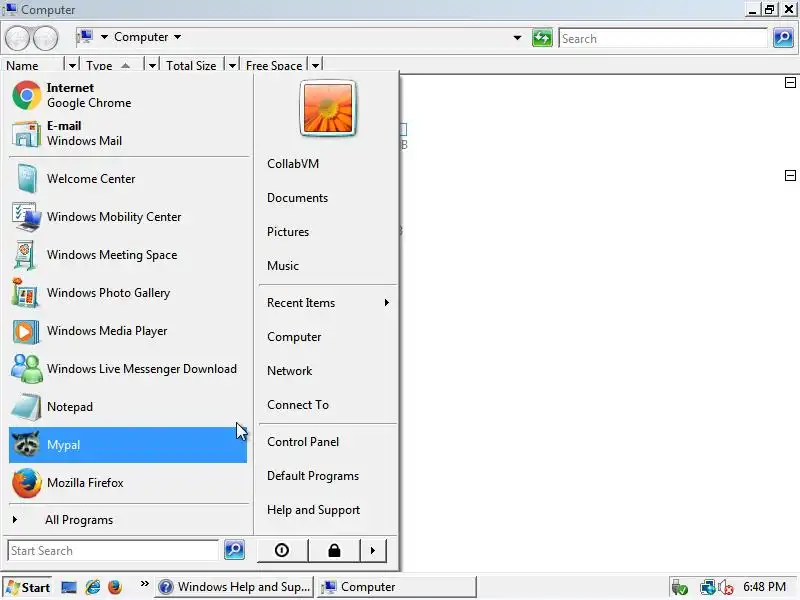Click the Forward button in Computer window
The height and width of the screenshot is (600, 800).
(x=46, y=38)
